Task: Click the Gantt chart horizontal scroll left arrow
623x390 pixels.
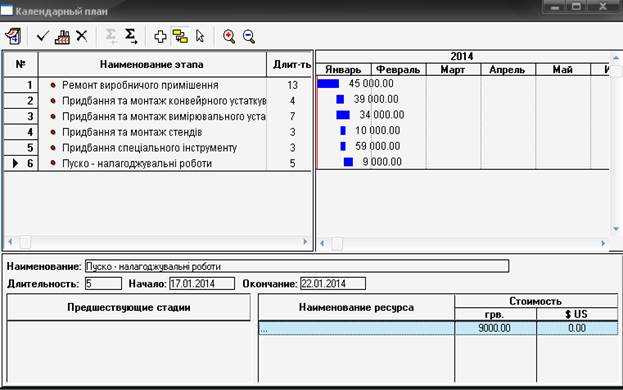Action: [322, 243]
